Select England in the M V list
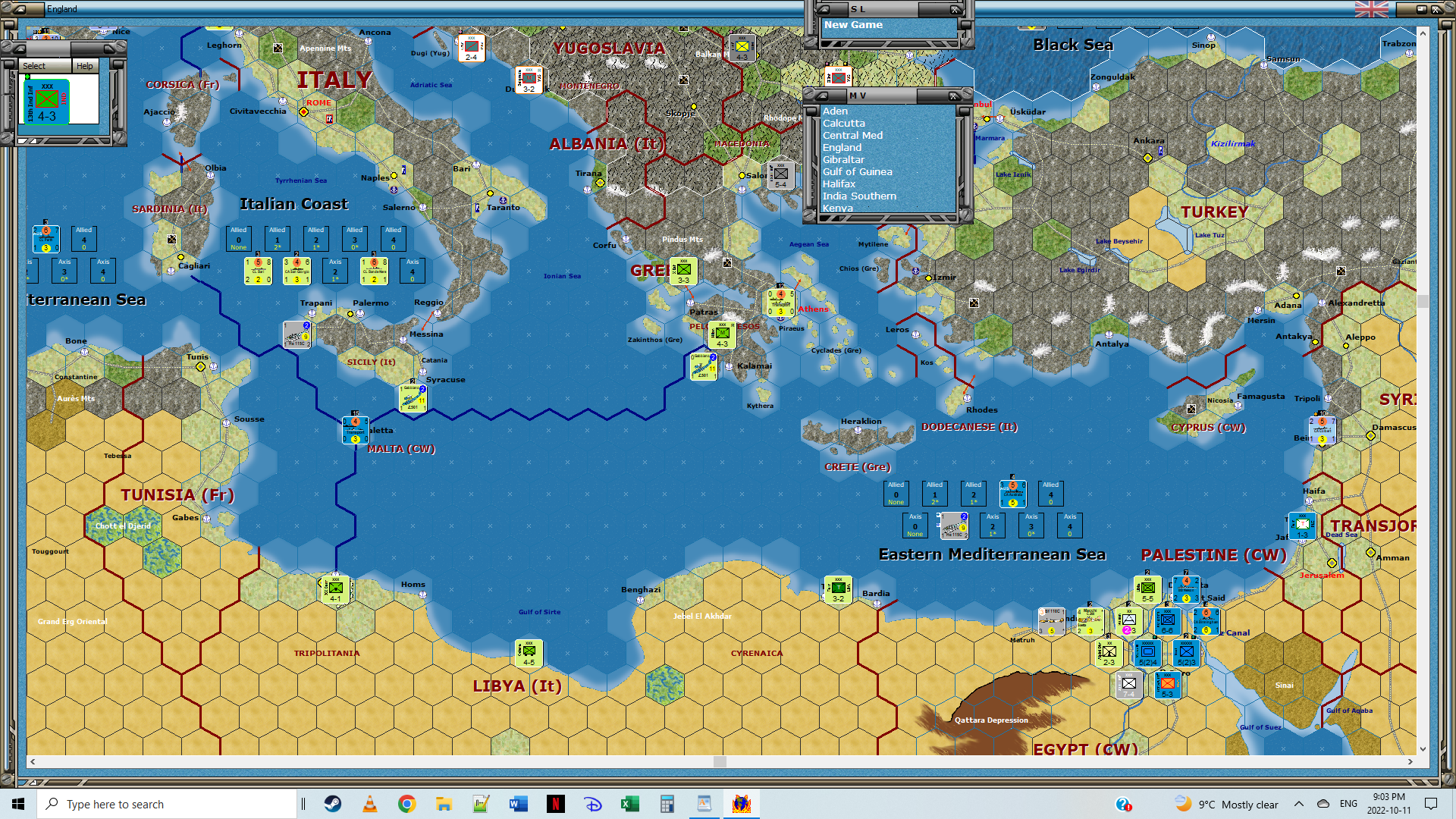The image size is (1456, 819). (x=842, y=147)
